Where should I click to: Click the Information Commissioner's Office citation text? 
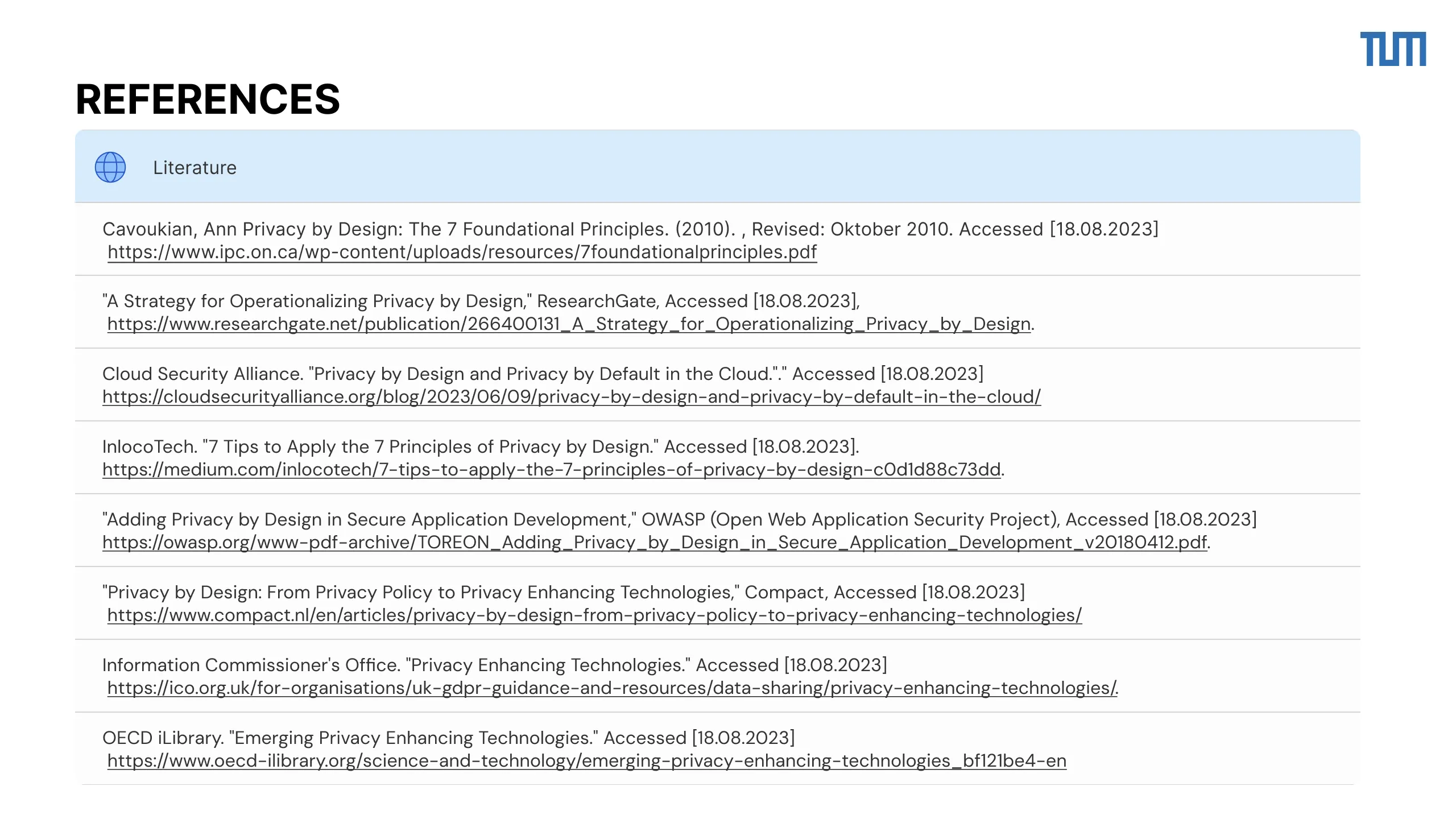tap(495, 665)
